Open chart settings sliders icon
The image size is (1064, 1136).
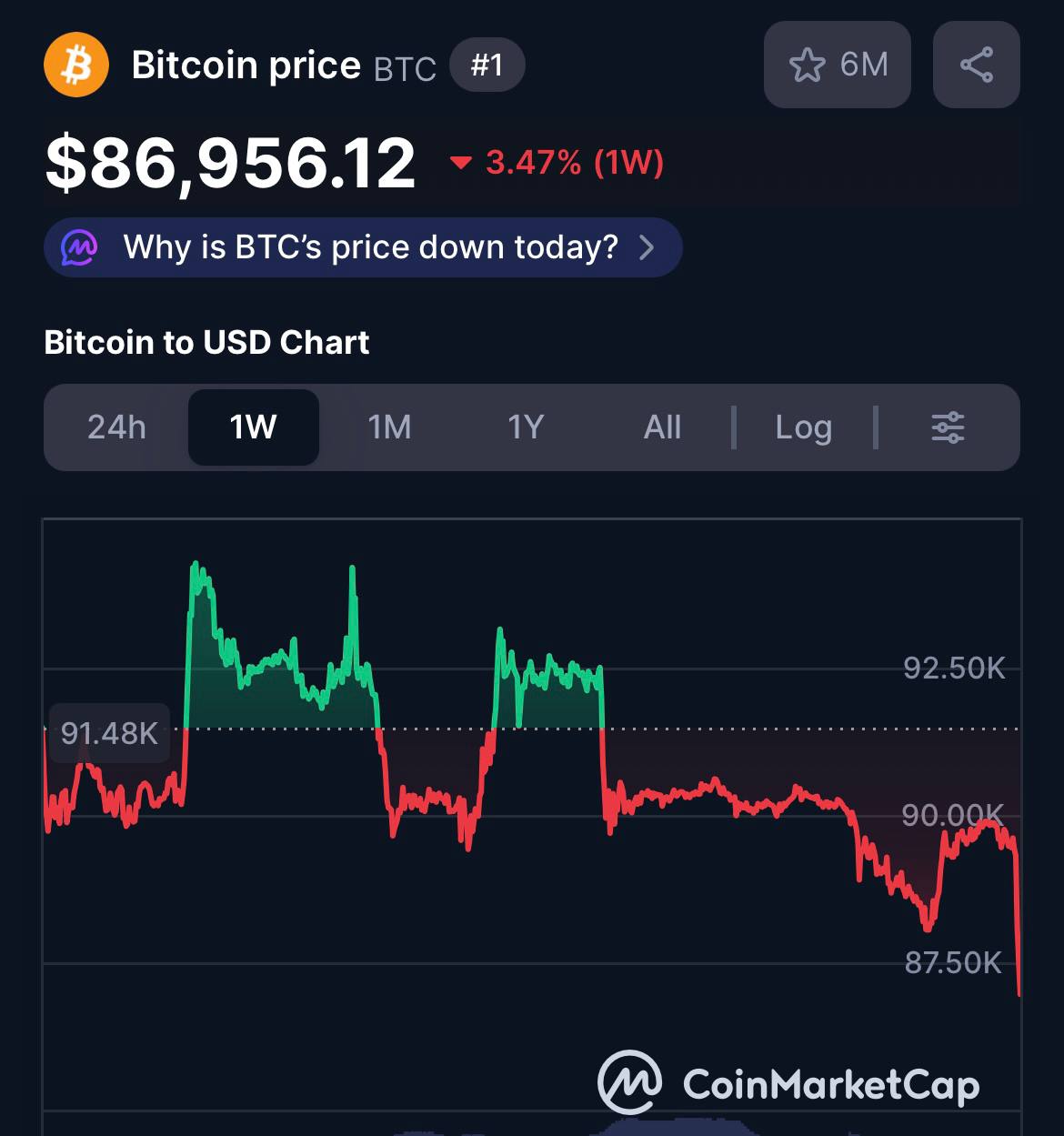pos(948,427)
